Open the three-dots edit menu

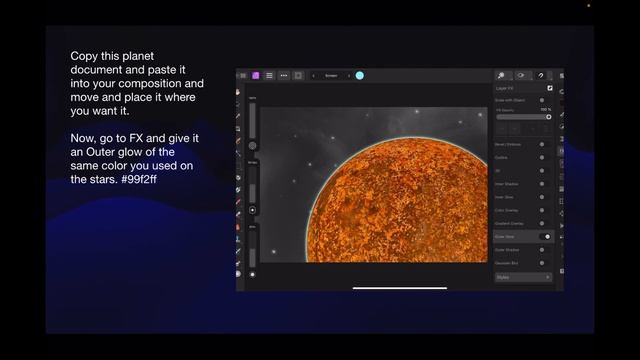pos(284,76)
